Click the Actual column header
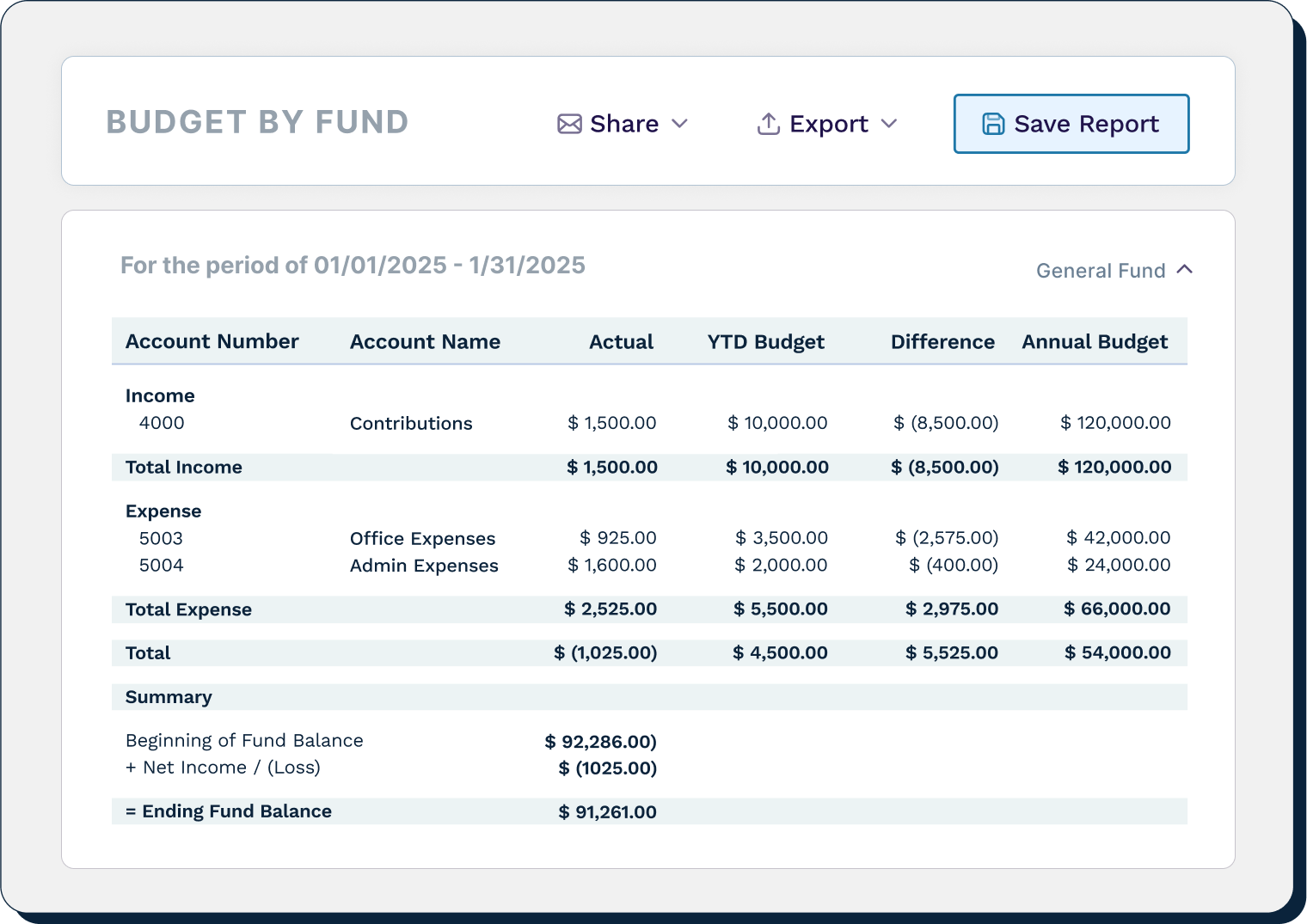This screenshot has width=1307, height=924. tap(621, 341)
